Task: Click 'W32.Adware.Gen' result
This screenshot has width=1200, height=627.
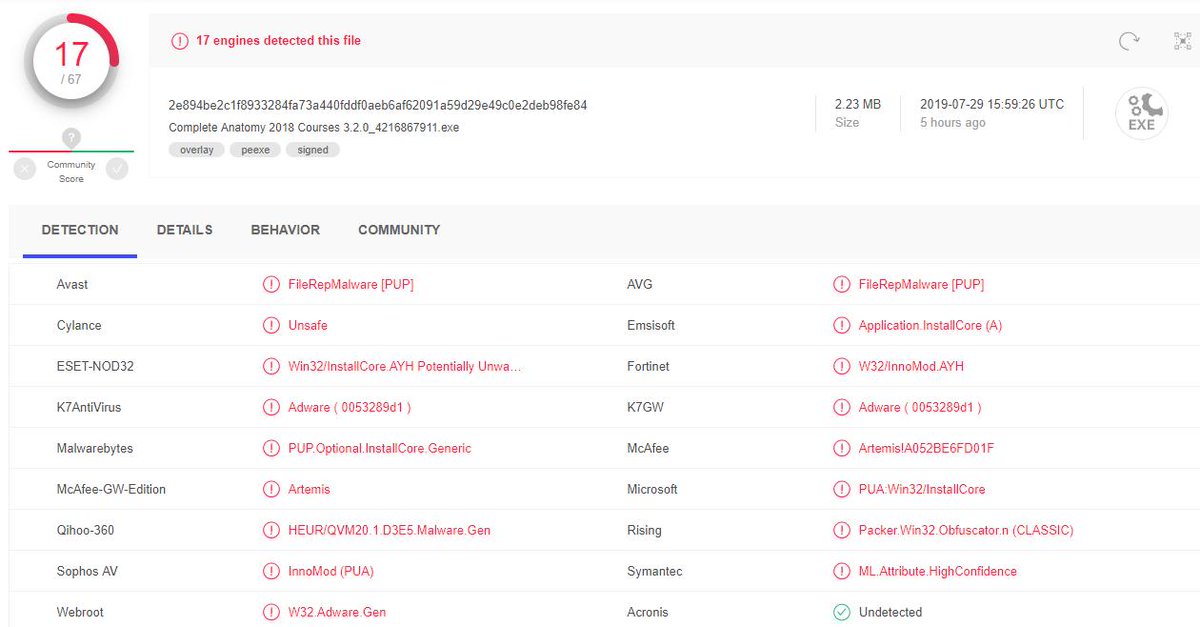Action: coord(337,613)
